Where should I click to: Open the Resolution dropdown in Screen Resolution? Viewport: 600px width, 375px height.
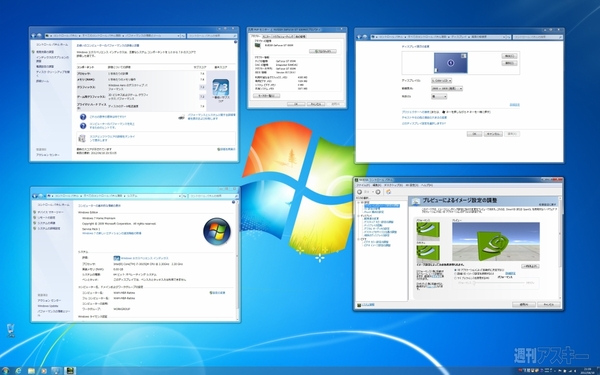447,88
